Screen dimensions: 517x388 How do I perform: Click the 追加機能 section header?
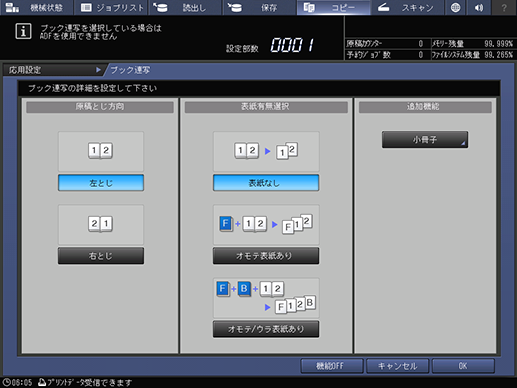(x=425, y=107)
